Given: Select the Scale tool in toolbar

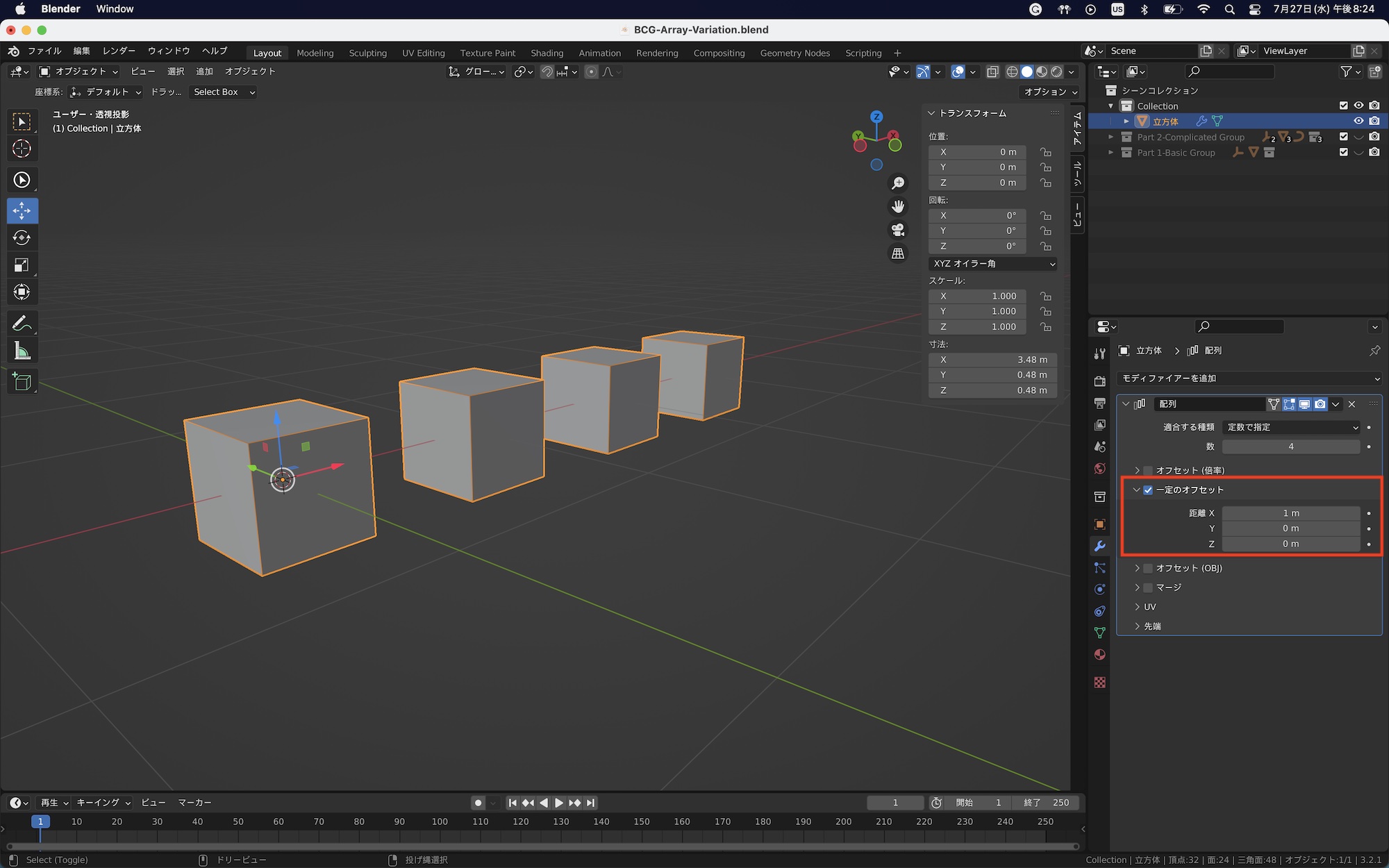Looking at the screenshot, I should coord(22,265).
